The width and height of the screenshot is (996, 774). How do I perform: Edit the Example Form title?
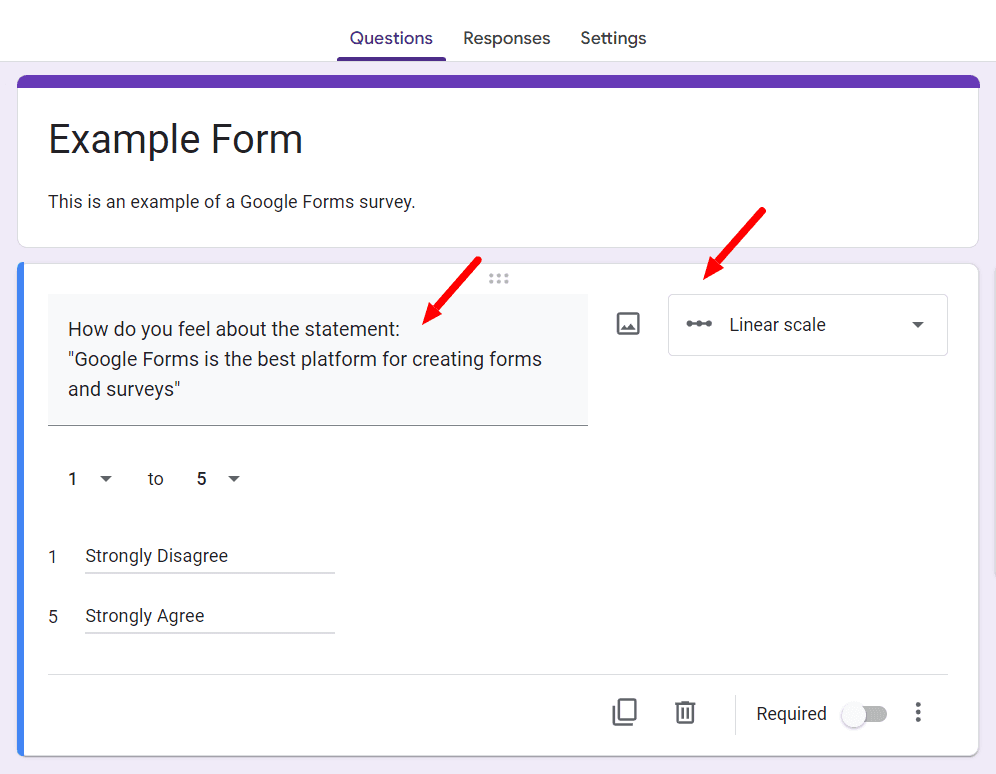[175, 139]
